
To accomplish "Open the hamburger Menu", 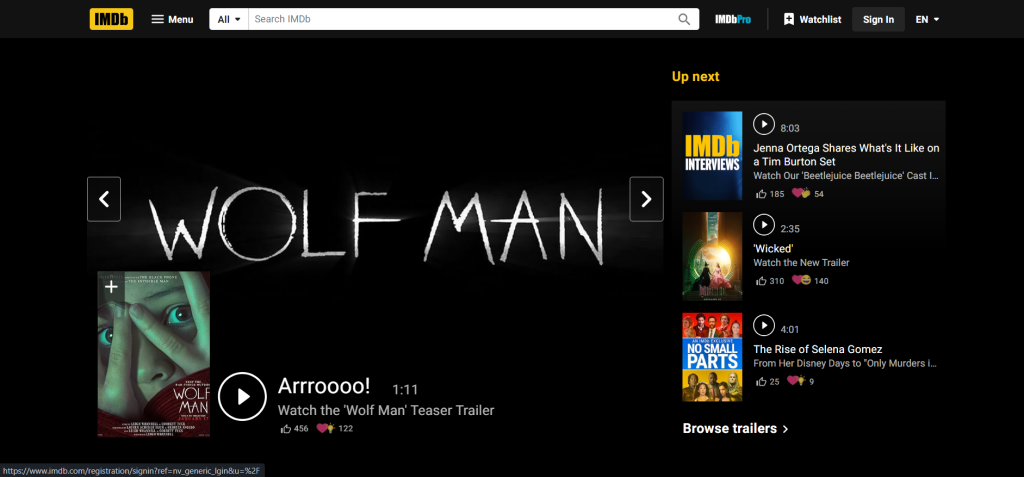I will pos(172,19).
